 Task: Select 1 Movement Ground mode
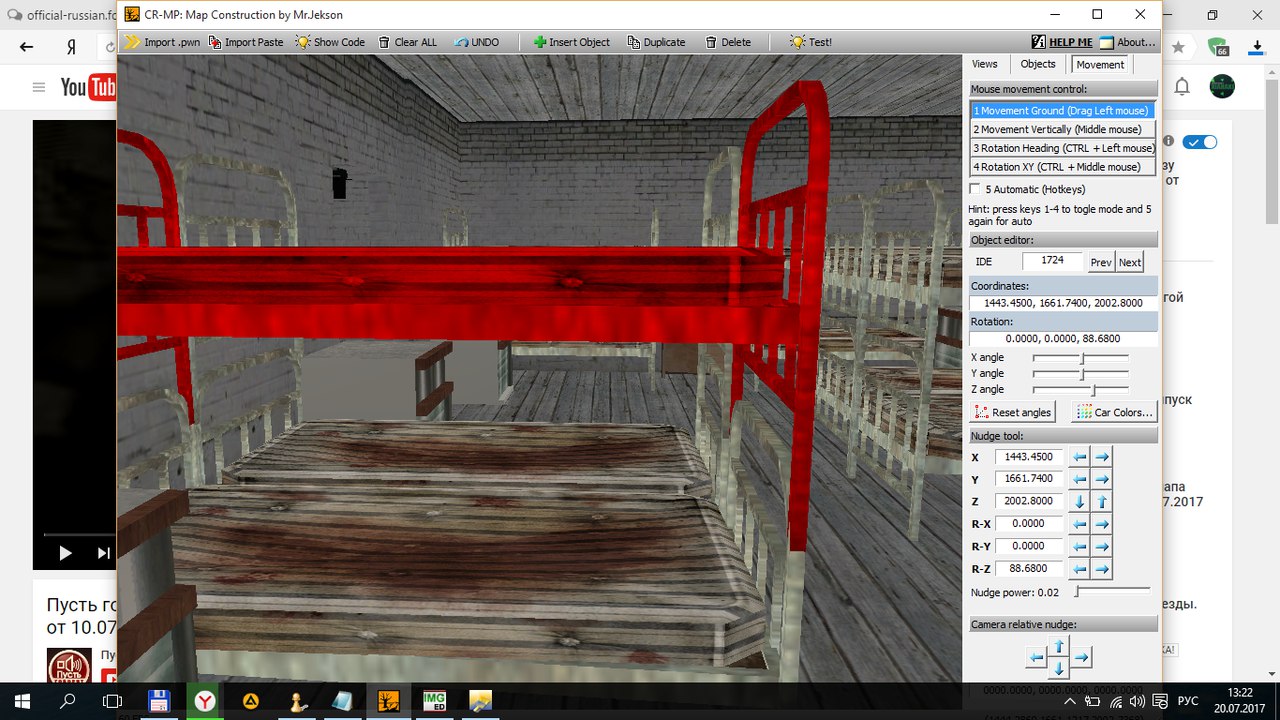point(1063,110)
